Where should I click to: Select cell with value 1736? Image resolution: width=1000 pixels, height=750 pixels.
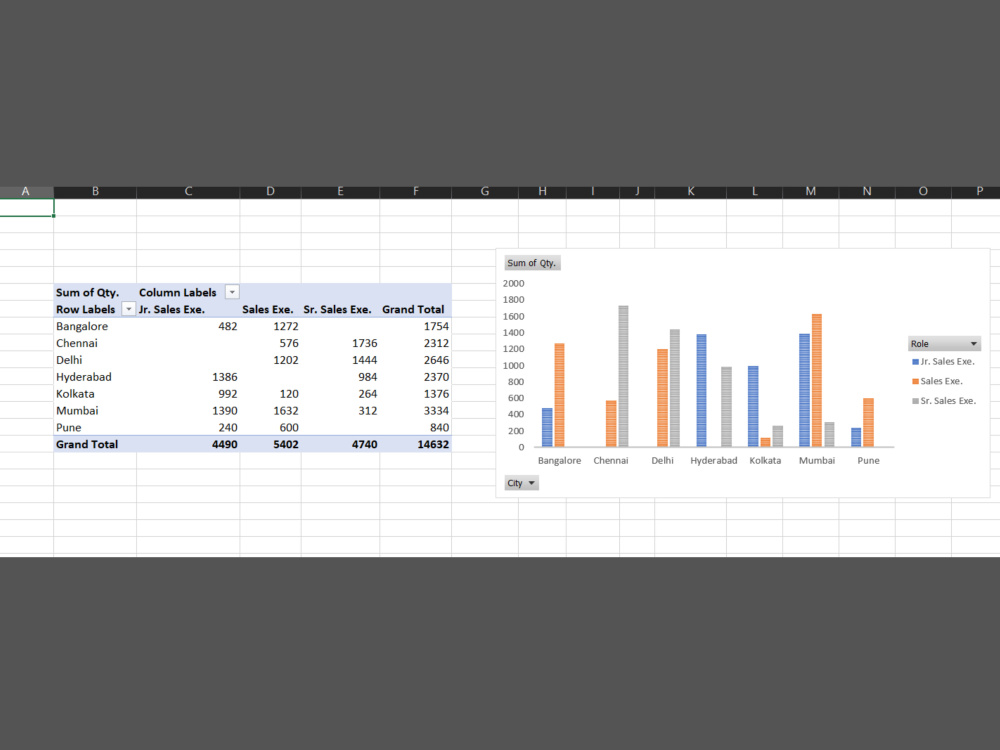[x=340, y=343]
